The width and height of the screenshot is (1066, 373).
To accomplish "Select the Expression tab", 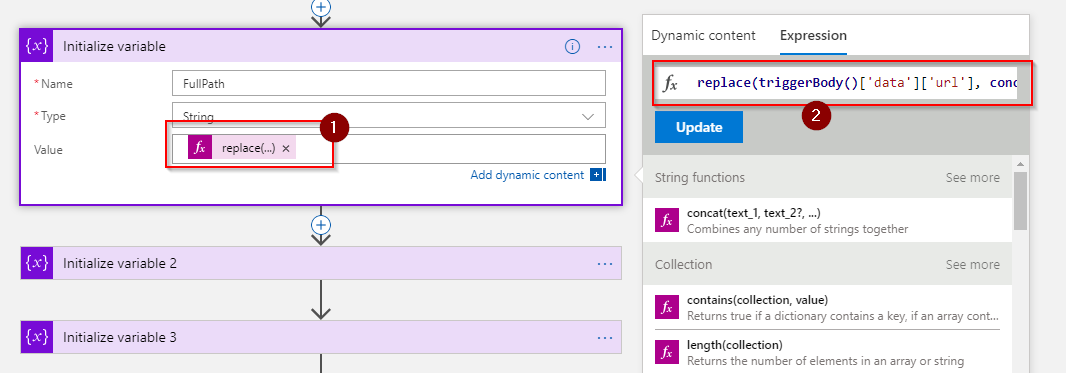I will point(813,35).
